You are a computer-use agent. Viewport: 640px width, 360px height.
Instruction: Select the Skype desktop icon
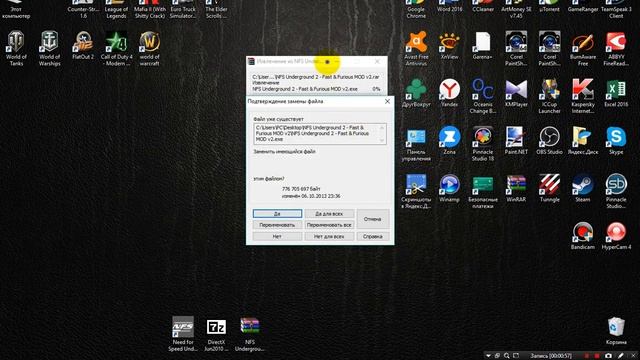click(x=616, y=141)
